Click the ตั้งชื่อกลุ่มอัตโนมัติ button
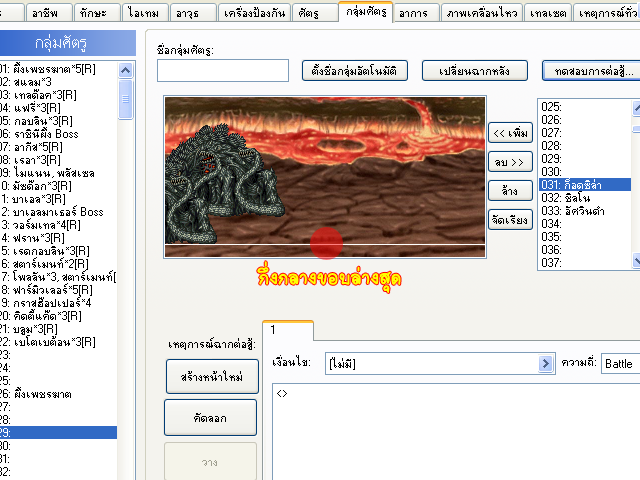 click(x=355, y=71)
